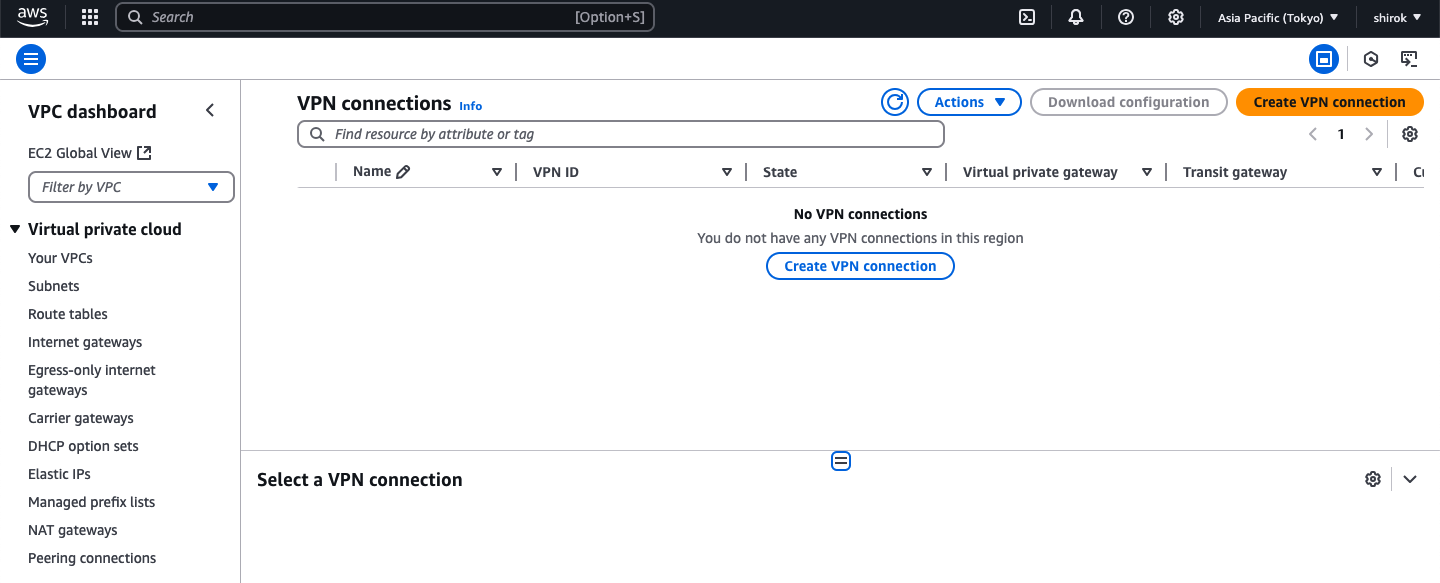
Task: Open NAT gateways in the sidebar
Action: (73, 530)
